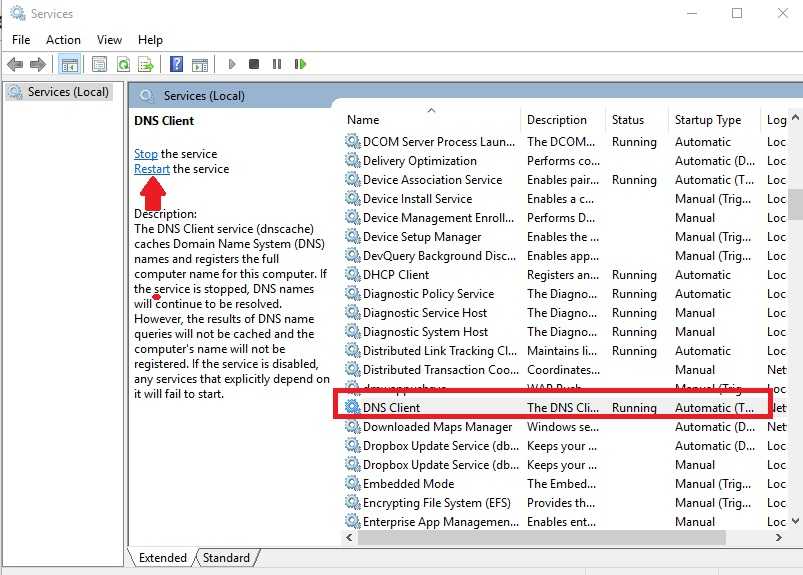This screenshot has height=575, width=803.
Task: Select the Diagnostic Service Host row
Action: point(425,312)
